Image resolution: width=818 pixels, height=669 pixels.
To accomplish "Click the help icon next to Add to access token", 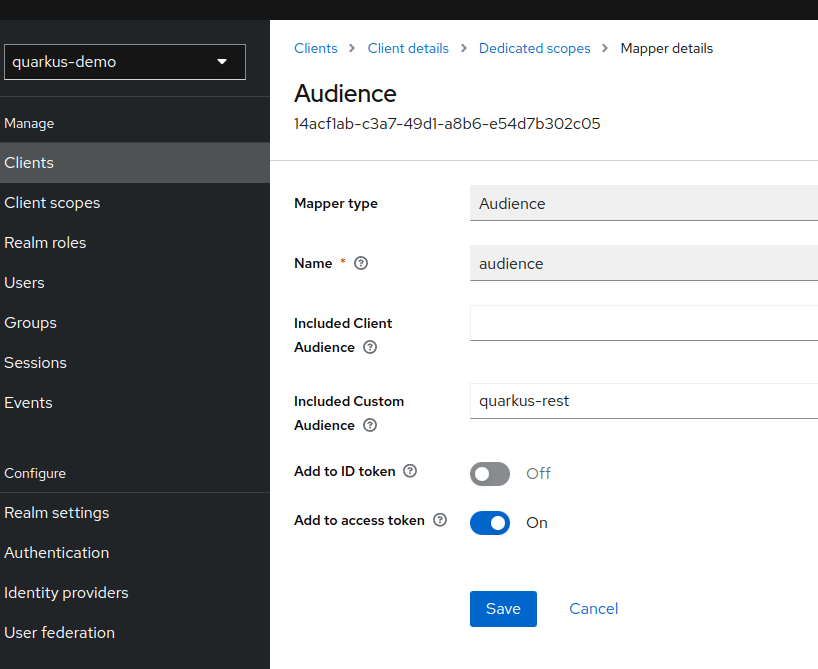I will (x=439, y=520).
